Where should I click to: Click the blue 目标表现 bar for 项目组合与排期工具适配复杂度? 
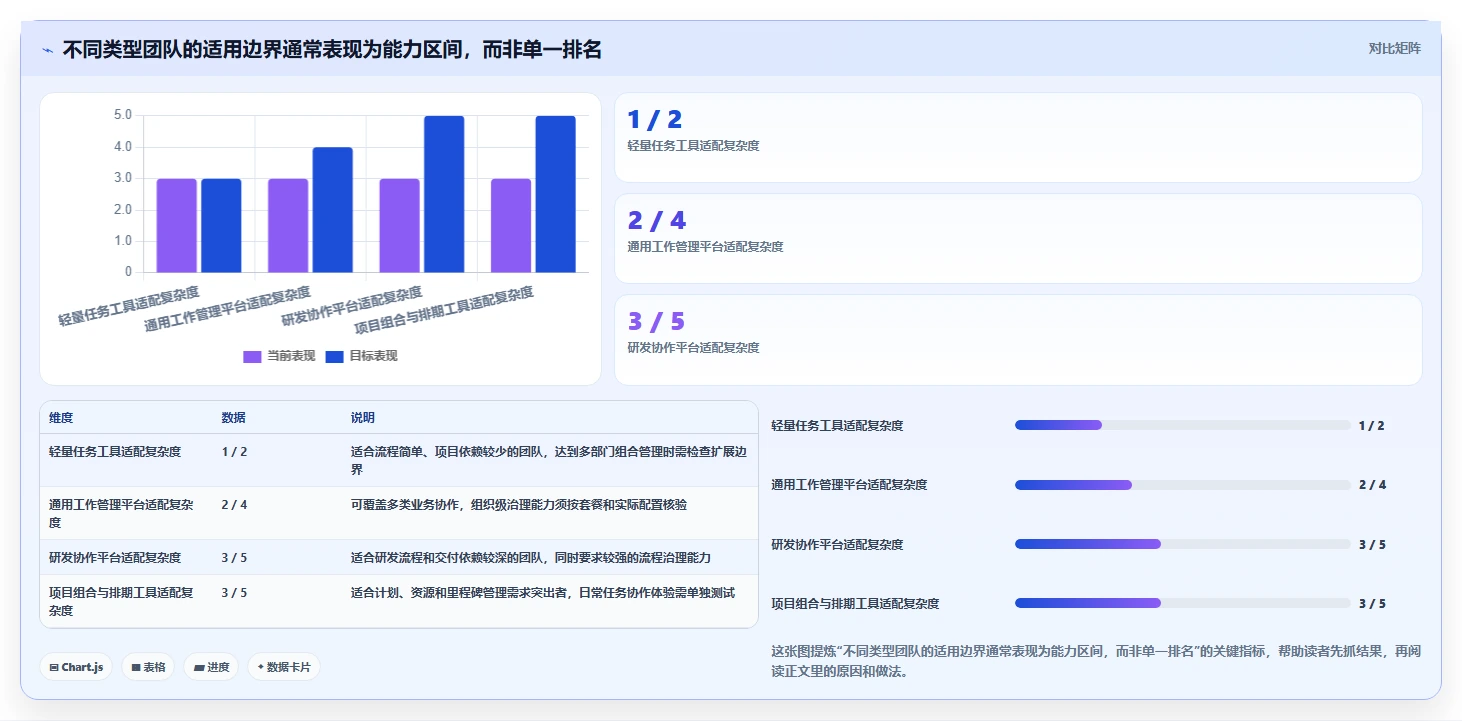coord(555,194)
